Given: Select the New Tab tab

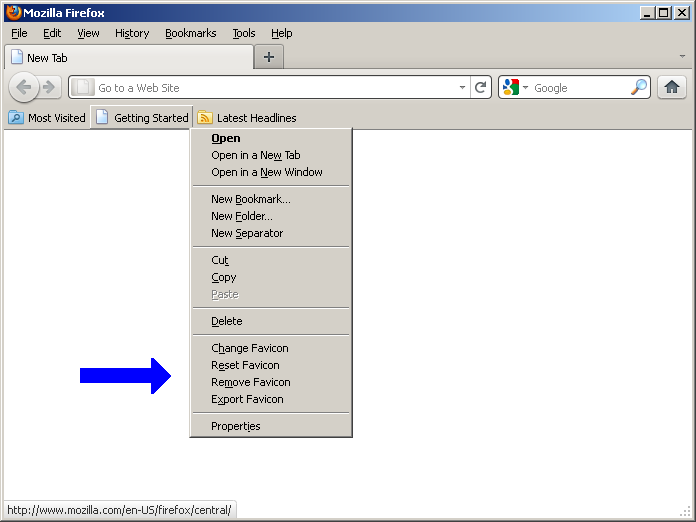Looking at the screenshot, I should click(x=129, y=58).
